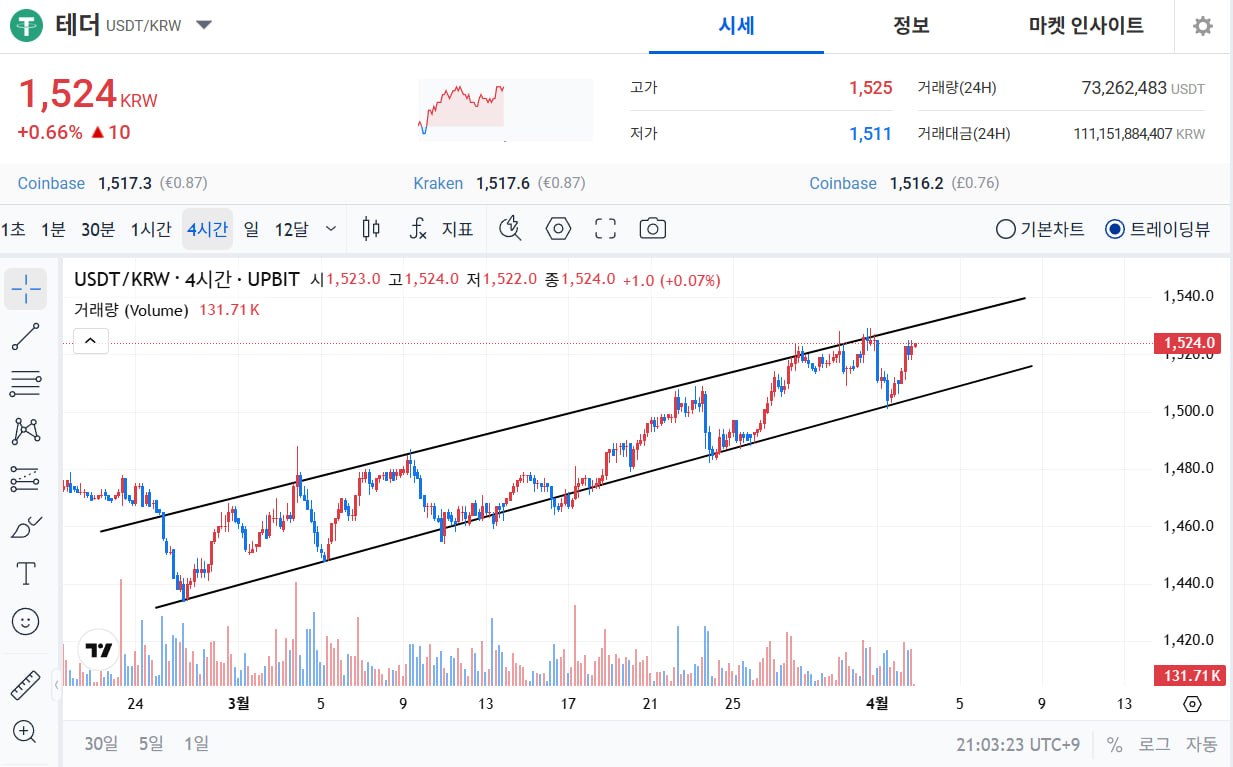Open the emoji sticker tool
1233x767 pixels.
point(26,621)
